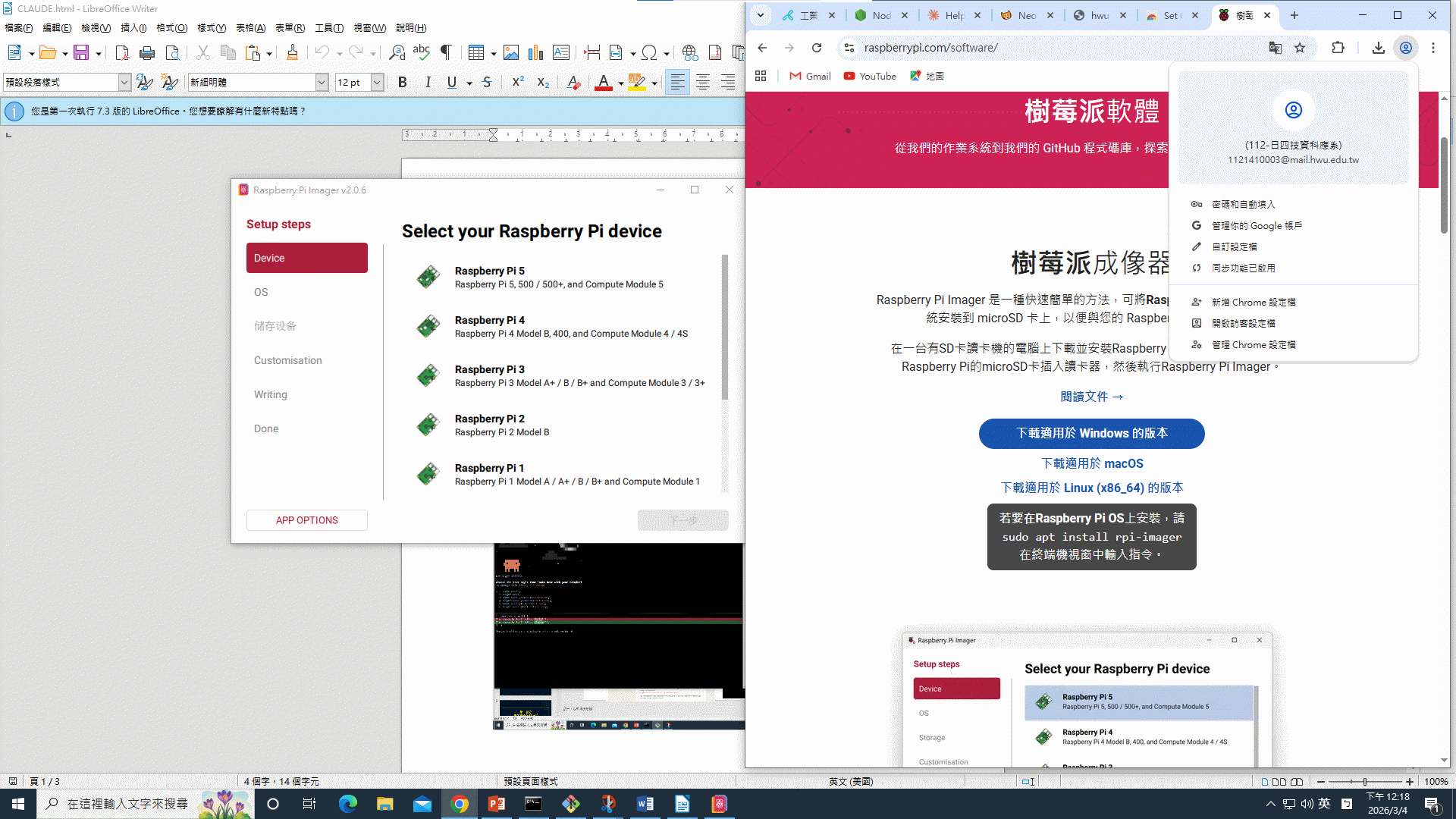
Task: Click the Print icon in Writer
Action: (147, 52)
